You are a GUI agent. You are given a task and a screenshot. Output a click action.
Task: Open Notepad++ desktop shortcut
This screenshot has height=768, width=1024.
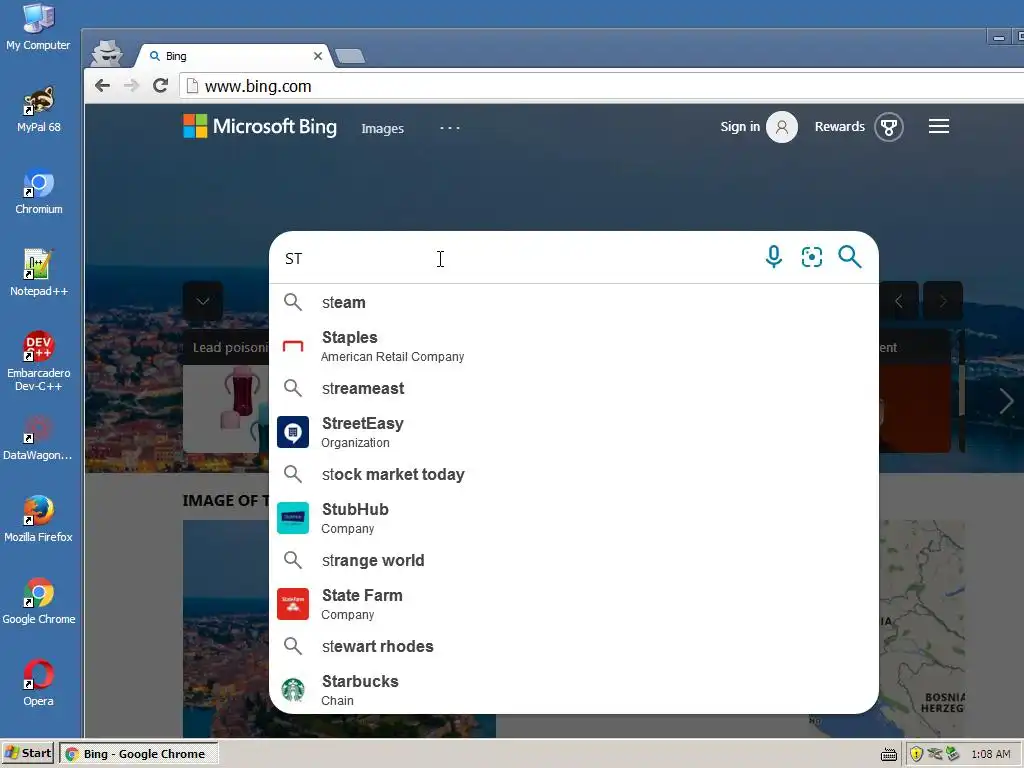39,273
